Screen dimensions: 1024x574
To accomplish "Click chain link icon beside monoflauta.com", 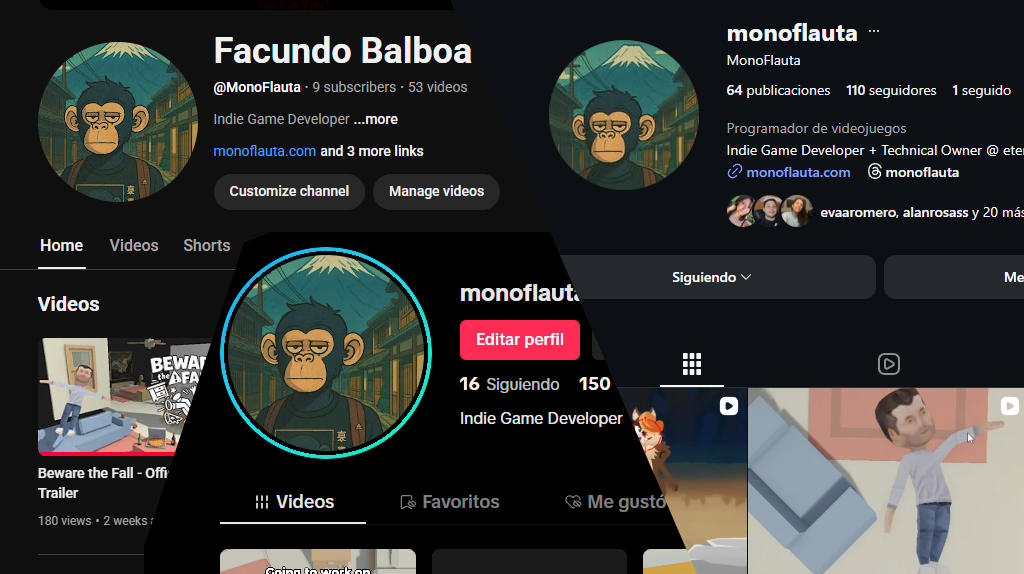I will [x=734, y=172].
